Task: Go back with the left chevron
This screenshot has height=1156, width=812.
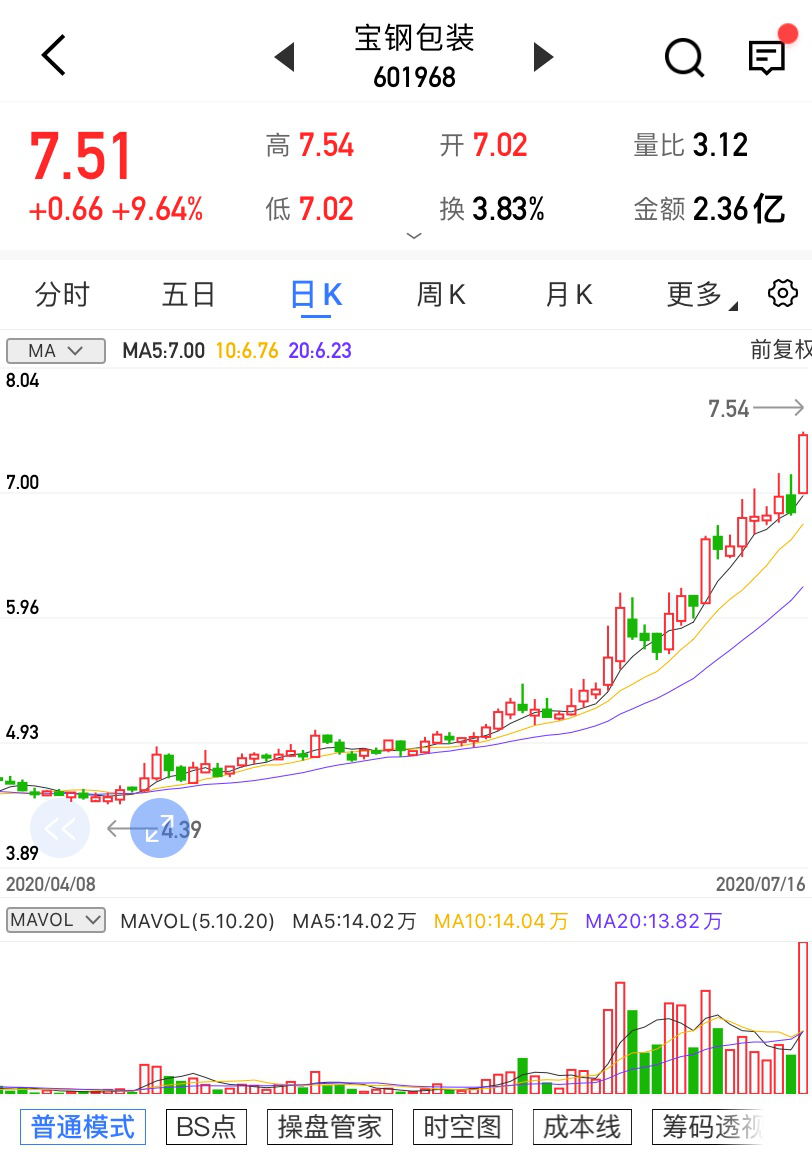Action: (54, 55)
